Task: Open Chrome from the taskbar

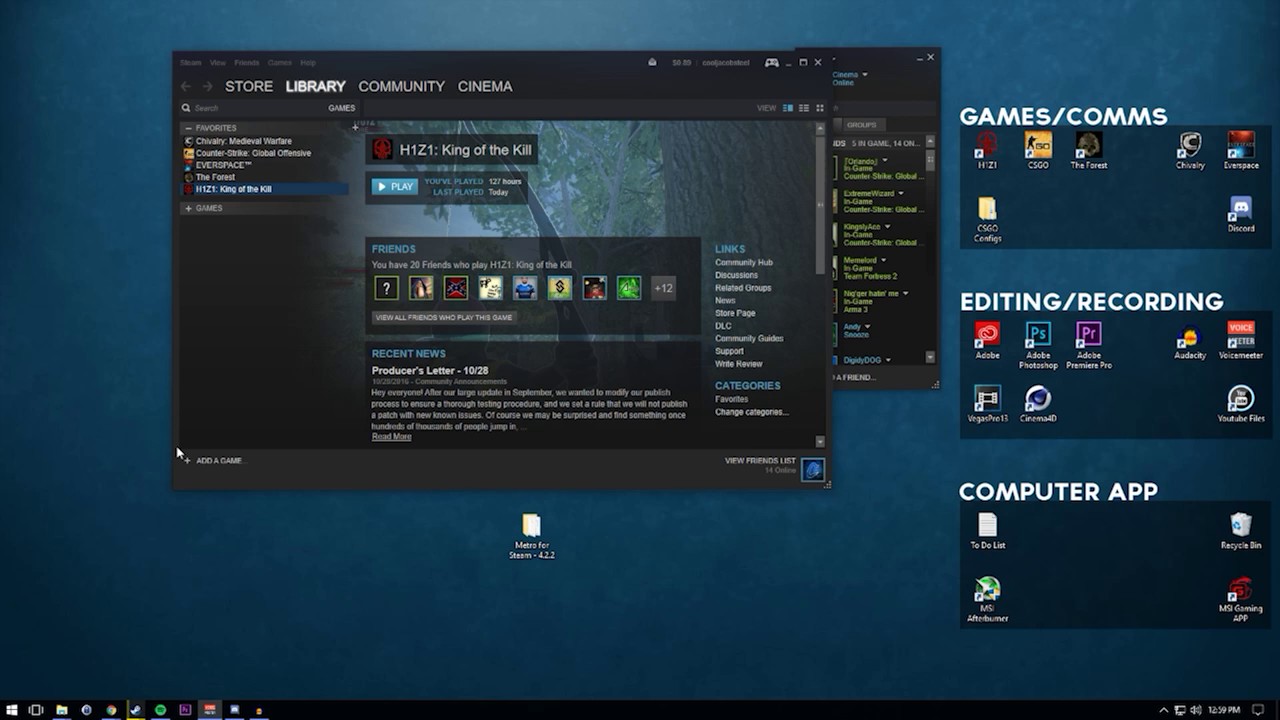Action: point(111,710)
